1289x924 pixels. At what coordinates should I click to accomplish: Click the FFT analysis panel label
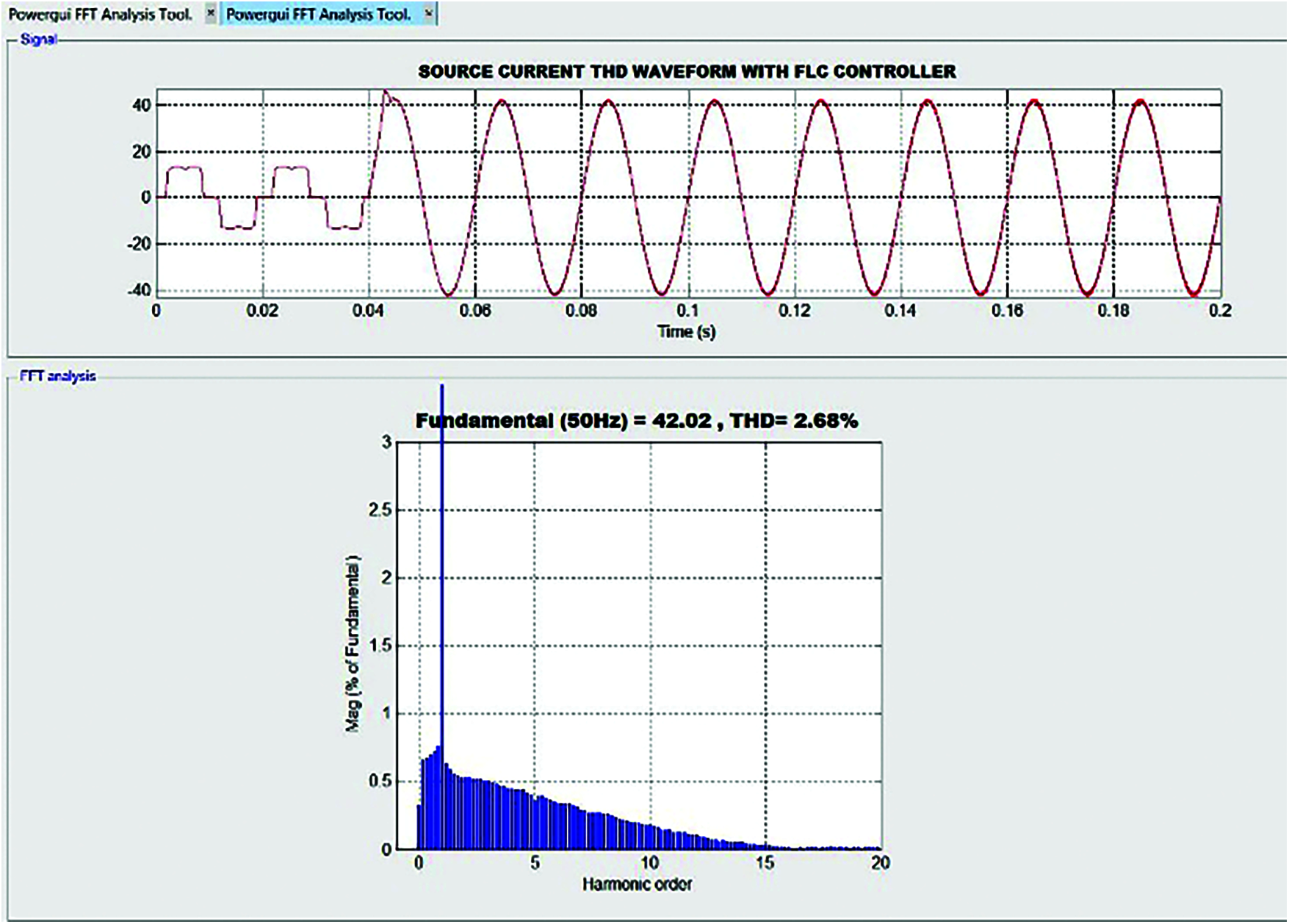coord(57,376)
